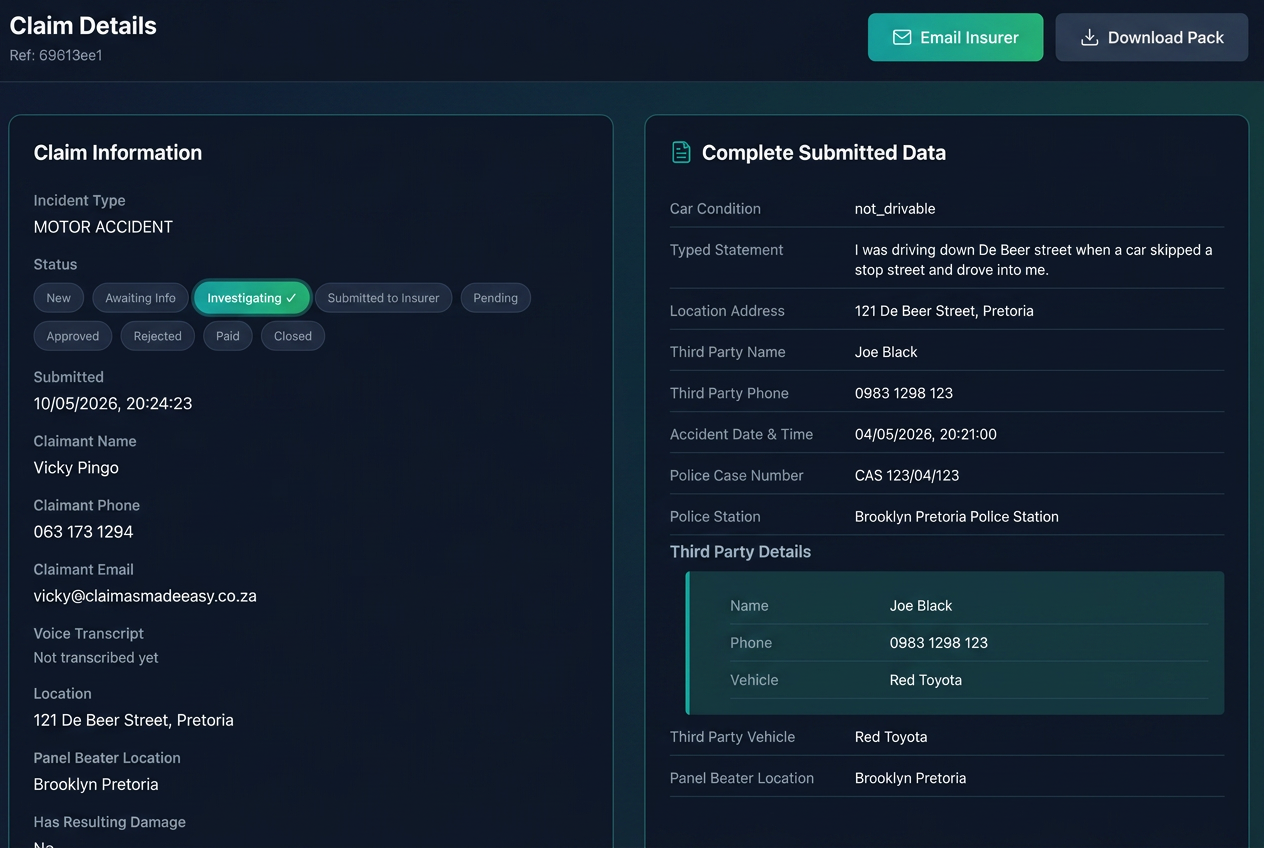Set status to New
The width and height of the screenshot is (1264, 848).
pos(59,298)
